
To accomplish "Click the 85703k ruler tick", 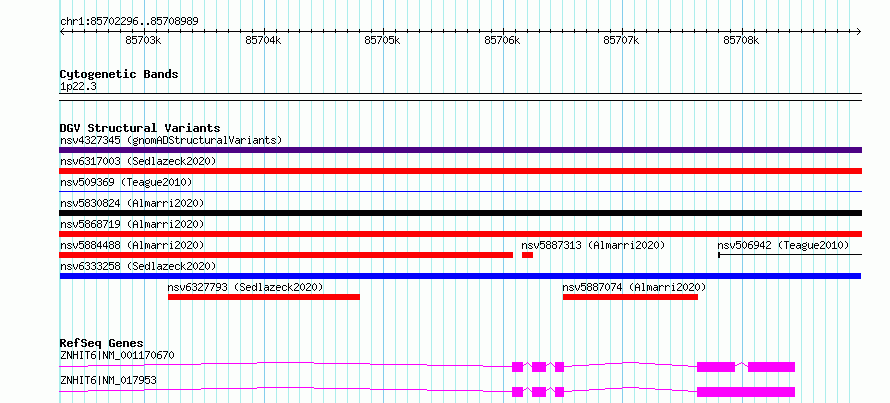I will [144, 40].
